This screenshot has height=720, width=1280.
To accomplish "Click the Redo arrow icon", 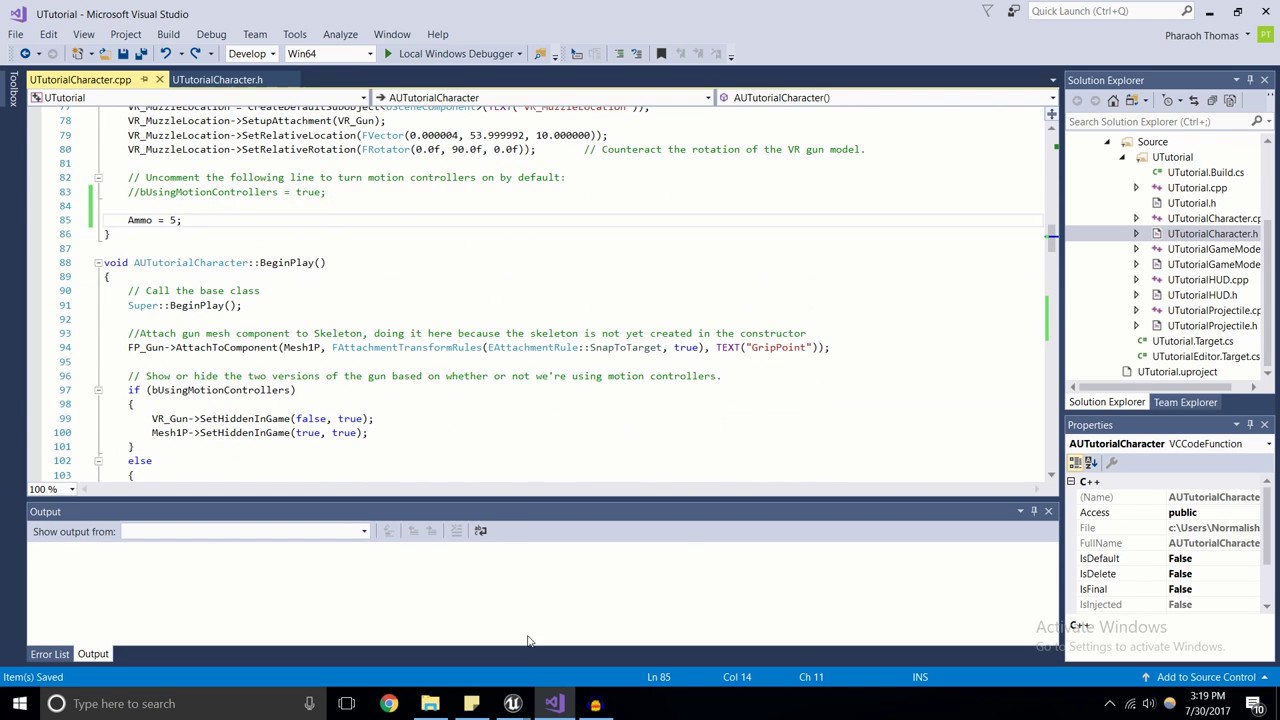I will (195, 54).
